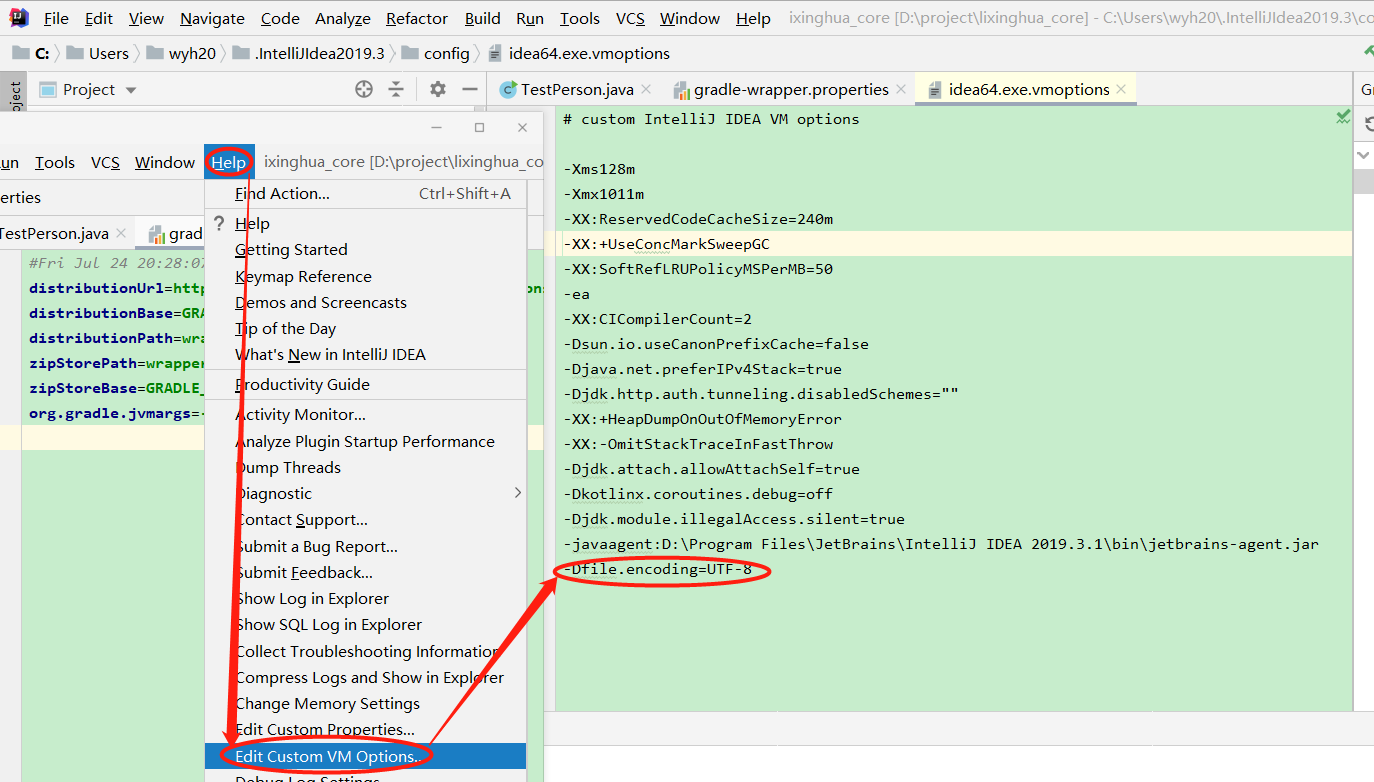
Task: Open What's New in IntelliJ IDEA
Action: 365,354
